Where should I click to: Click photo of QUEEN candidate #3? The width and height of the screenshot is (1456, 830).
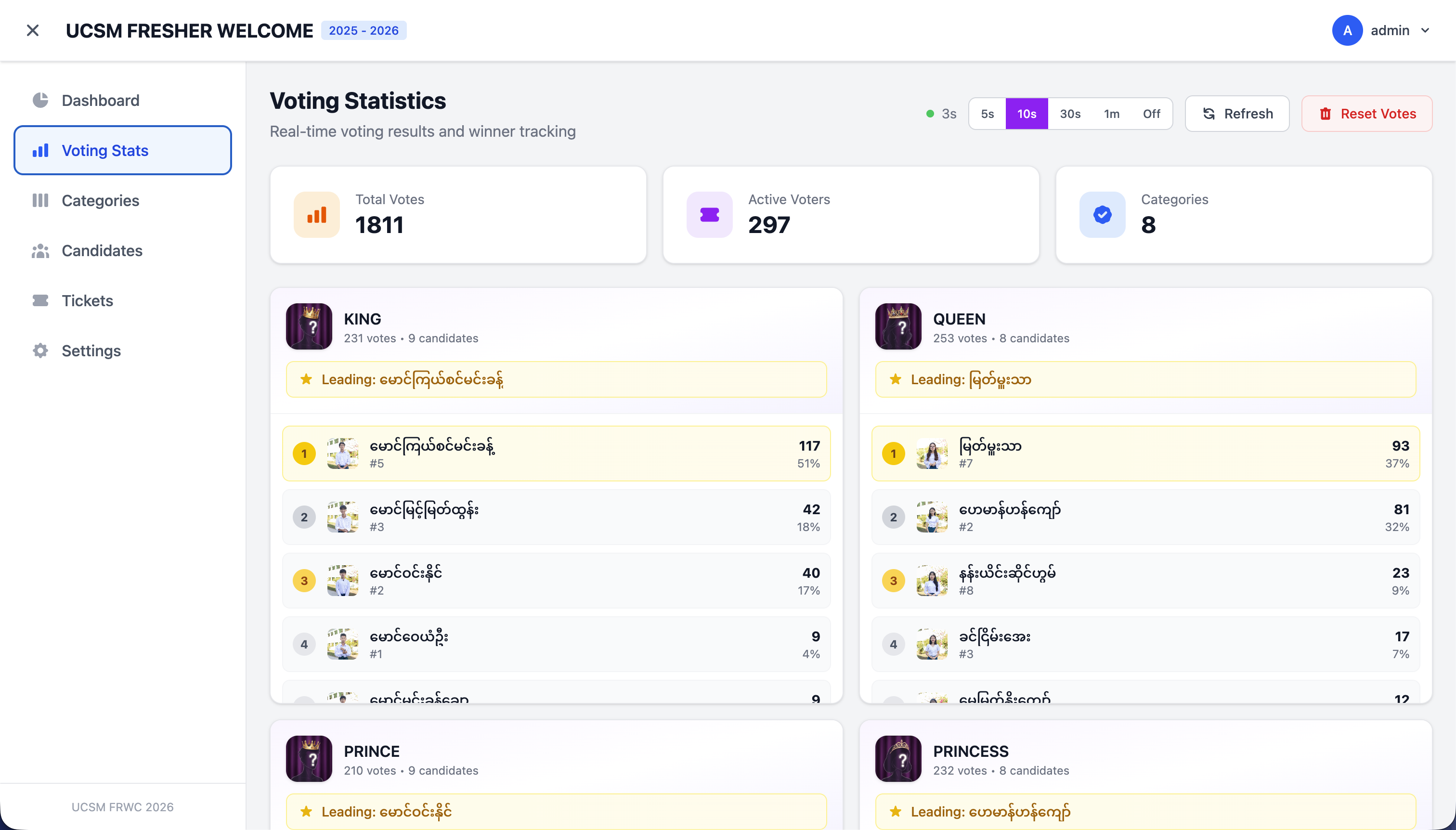pos(932,644)
